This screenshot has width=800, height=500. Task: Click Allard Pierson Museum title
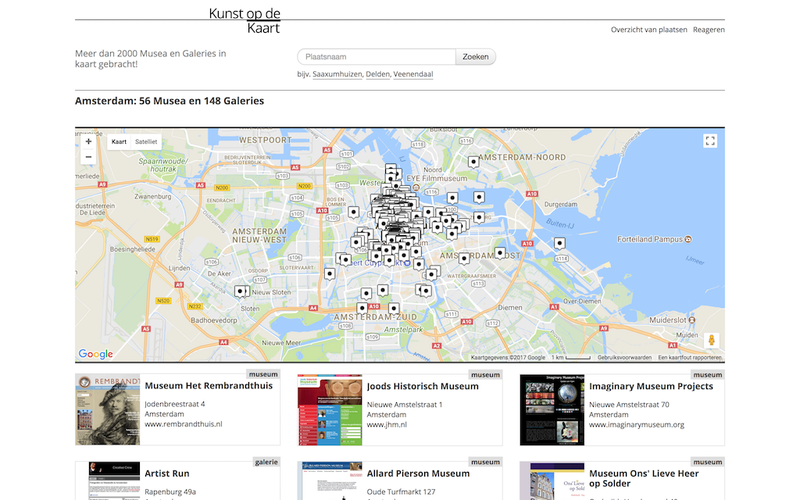coord(418,473)
